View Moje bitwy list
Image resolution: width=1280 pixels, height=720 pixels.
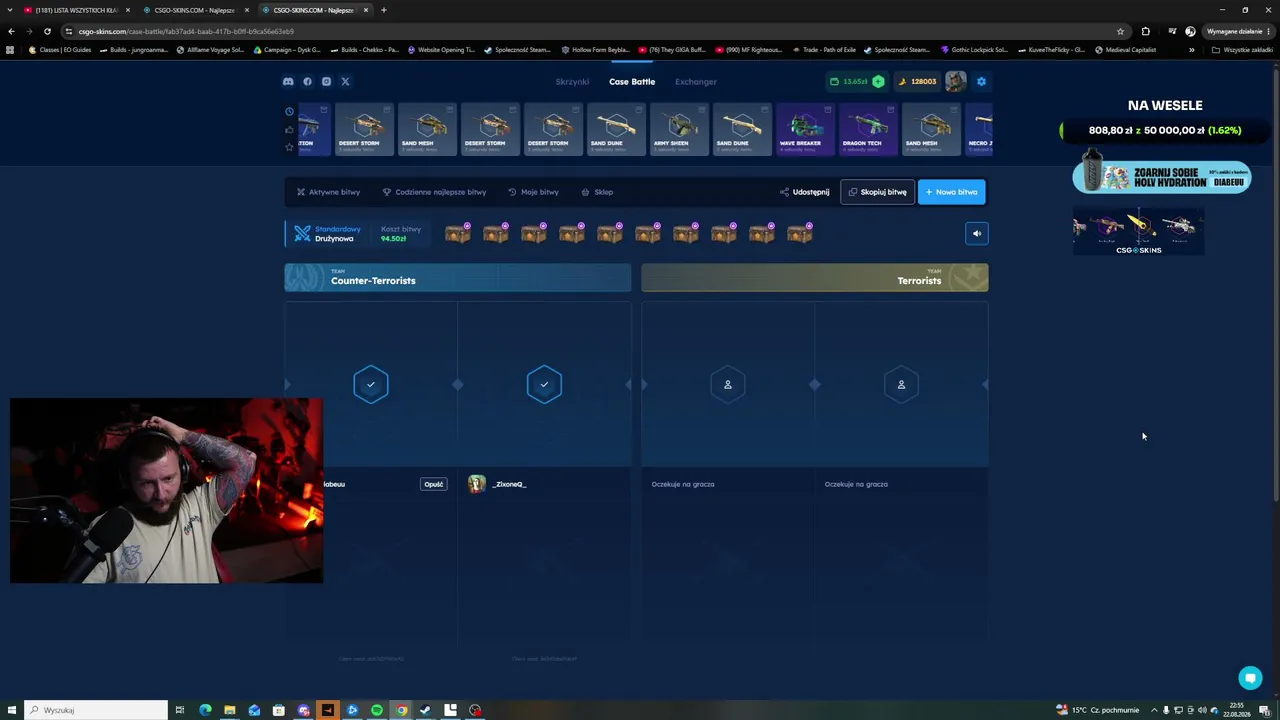pos(533,192)
